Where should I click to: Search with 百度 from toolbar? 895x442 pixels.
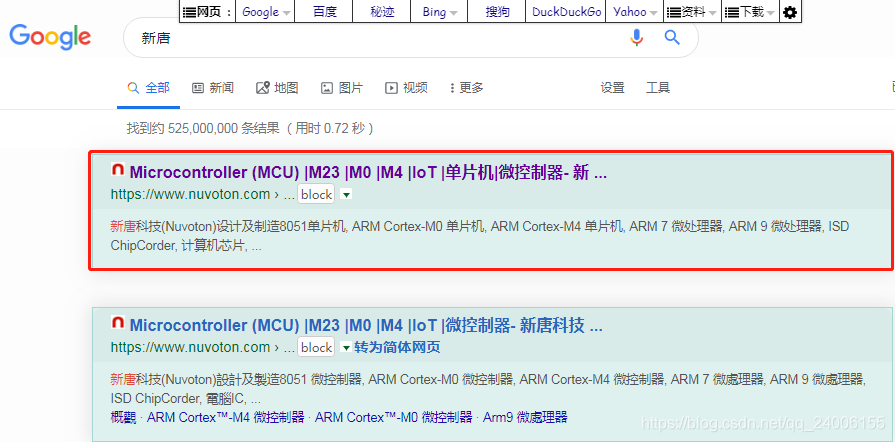(324, 12)
